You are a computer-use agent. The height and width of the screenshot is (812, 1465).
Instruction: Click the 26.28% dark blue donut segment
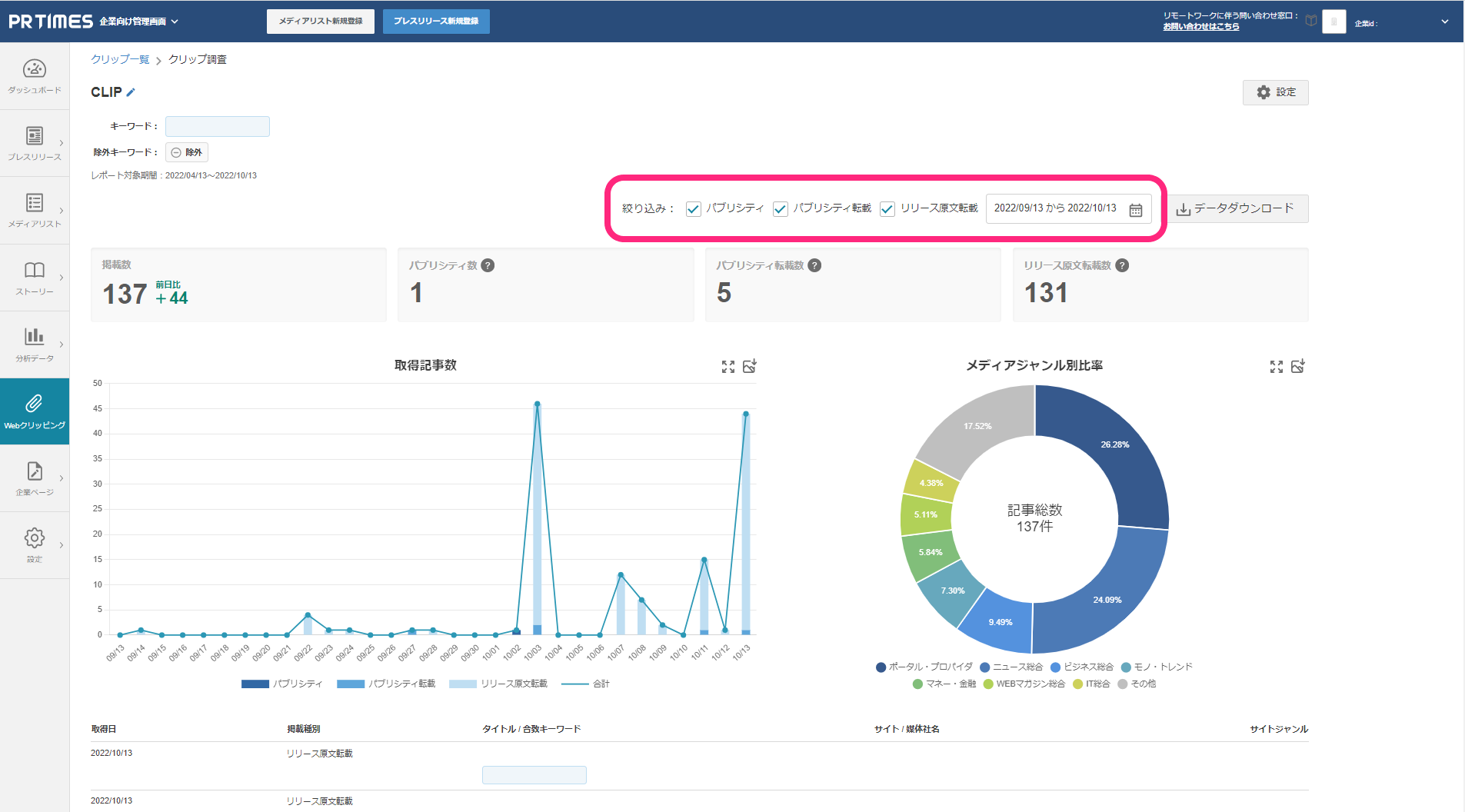pos(1115,444)
